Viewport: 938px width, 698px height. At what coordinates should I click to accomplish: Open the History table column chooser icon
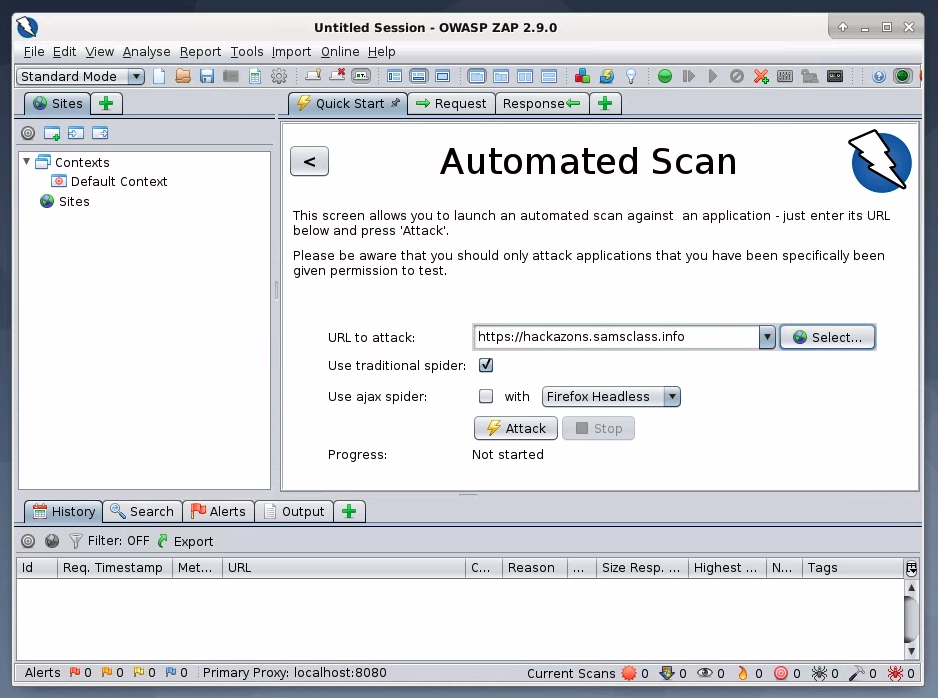(911, 568)
